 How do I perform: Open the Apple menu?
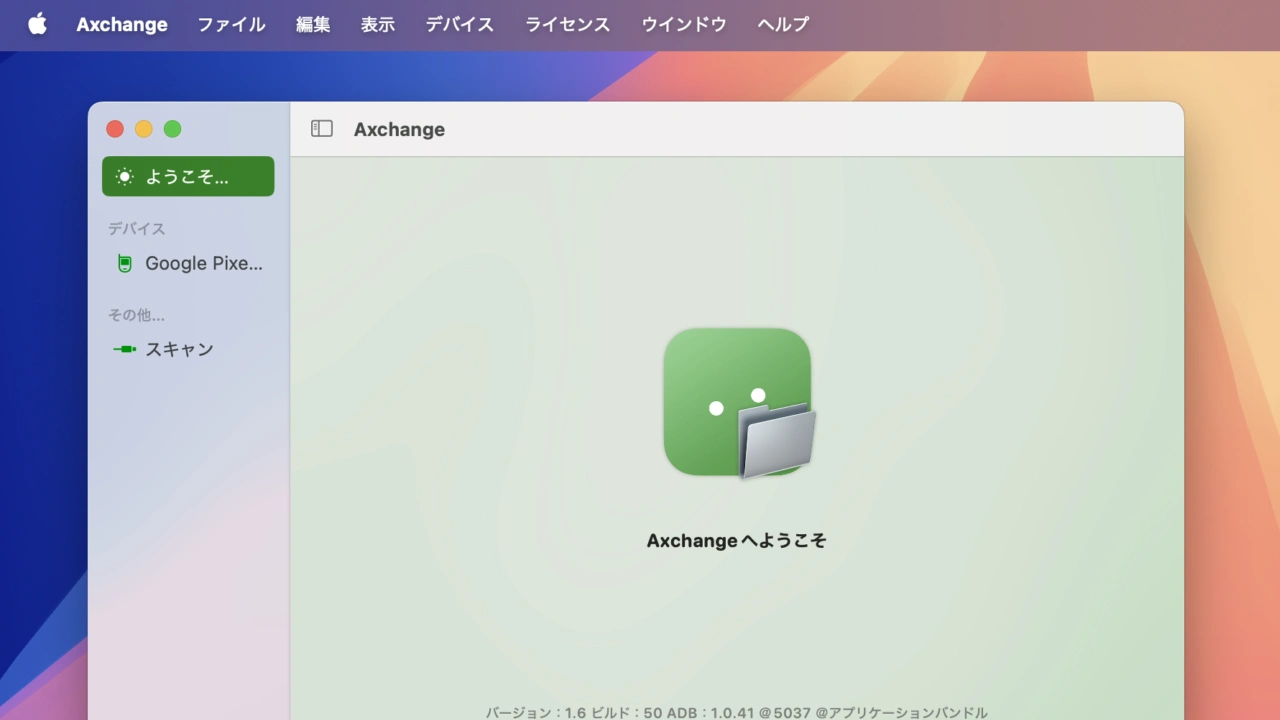click(37, 24)
